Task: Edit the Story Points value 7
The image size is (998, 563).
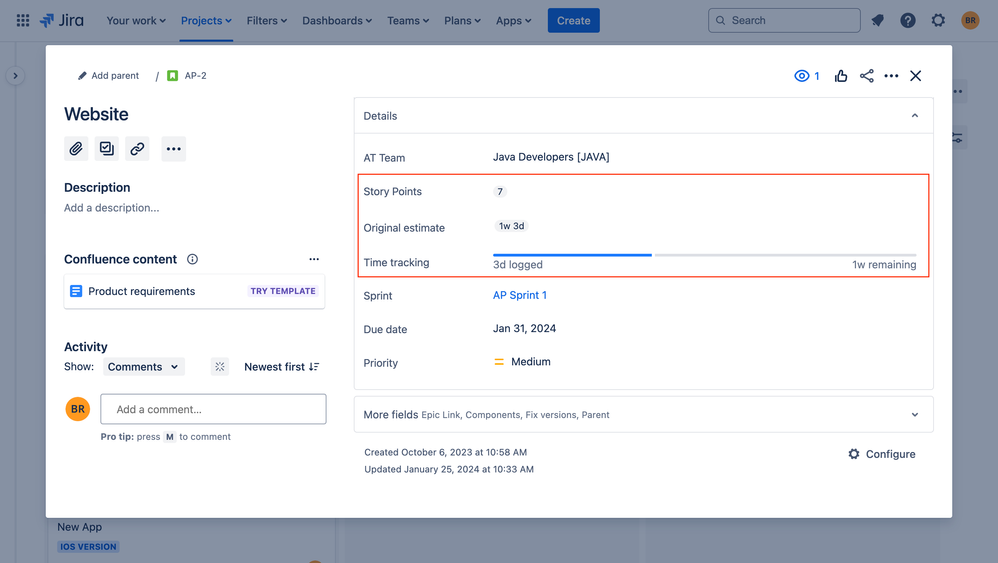Action: tap(500, 191)
